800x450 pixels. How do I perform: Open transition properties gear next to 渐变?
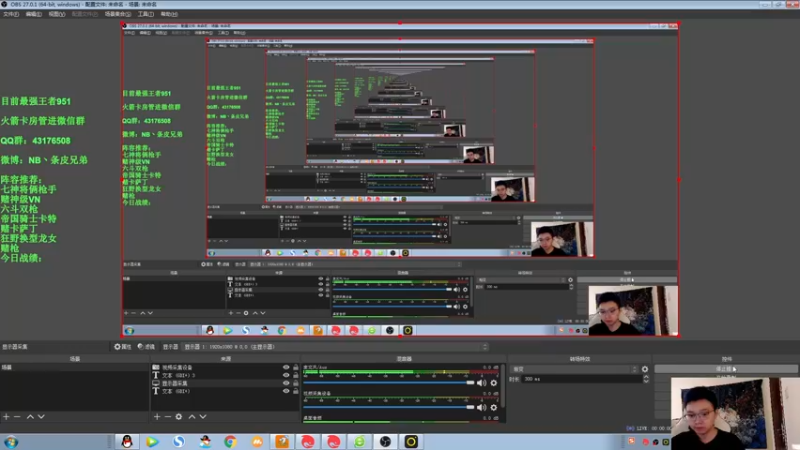645,369
